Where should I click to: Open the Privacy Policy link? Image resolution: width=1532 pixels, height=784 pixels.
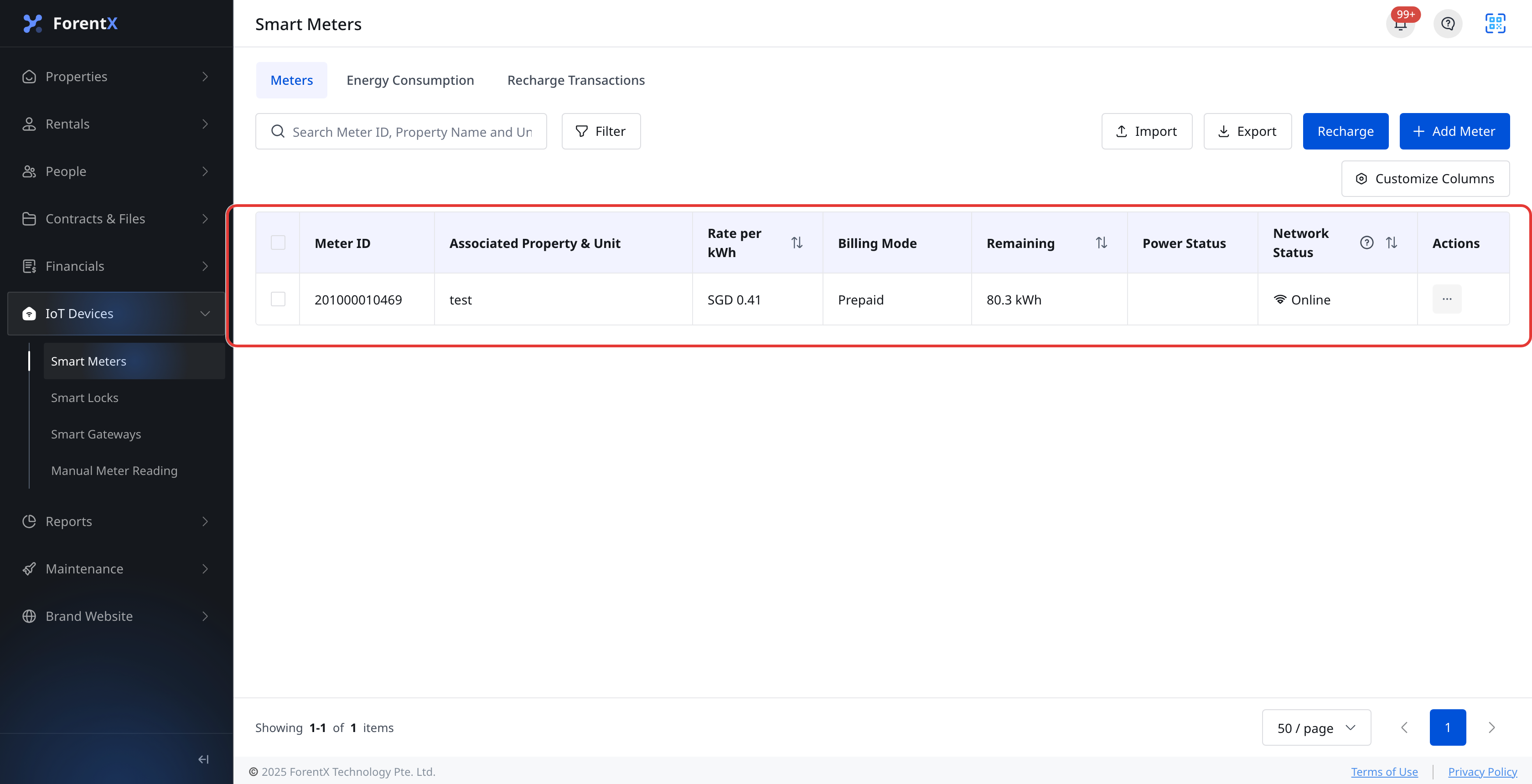pyautogui.click(x=1483, y=772)
